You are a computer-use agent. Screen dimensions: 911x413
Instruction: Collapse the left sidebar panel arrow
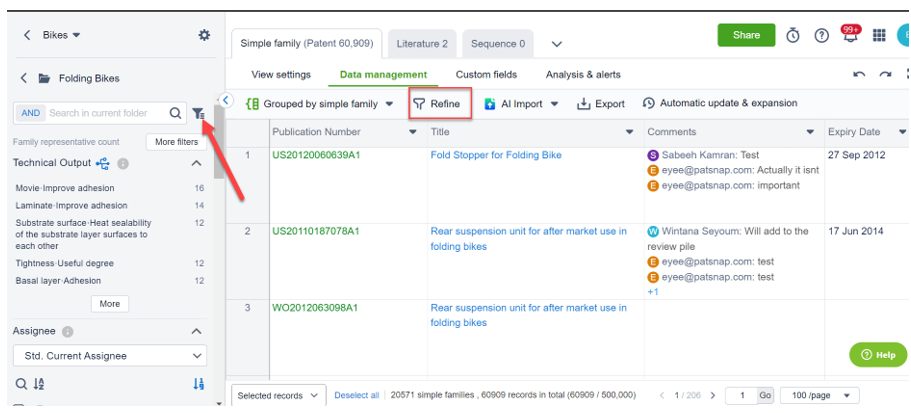225,100
